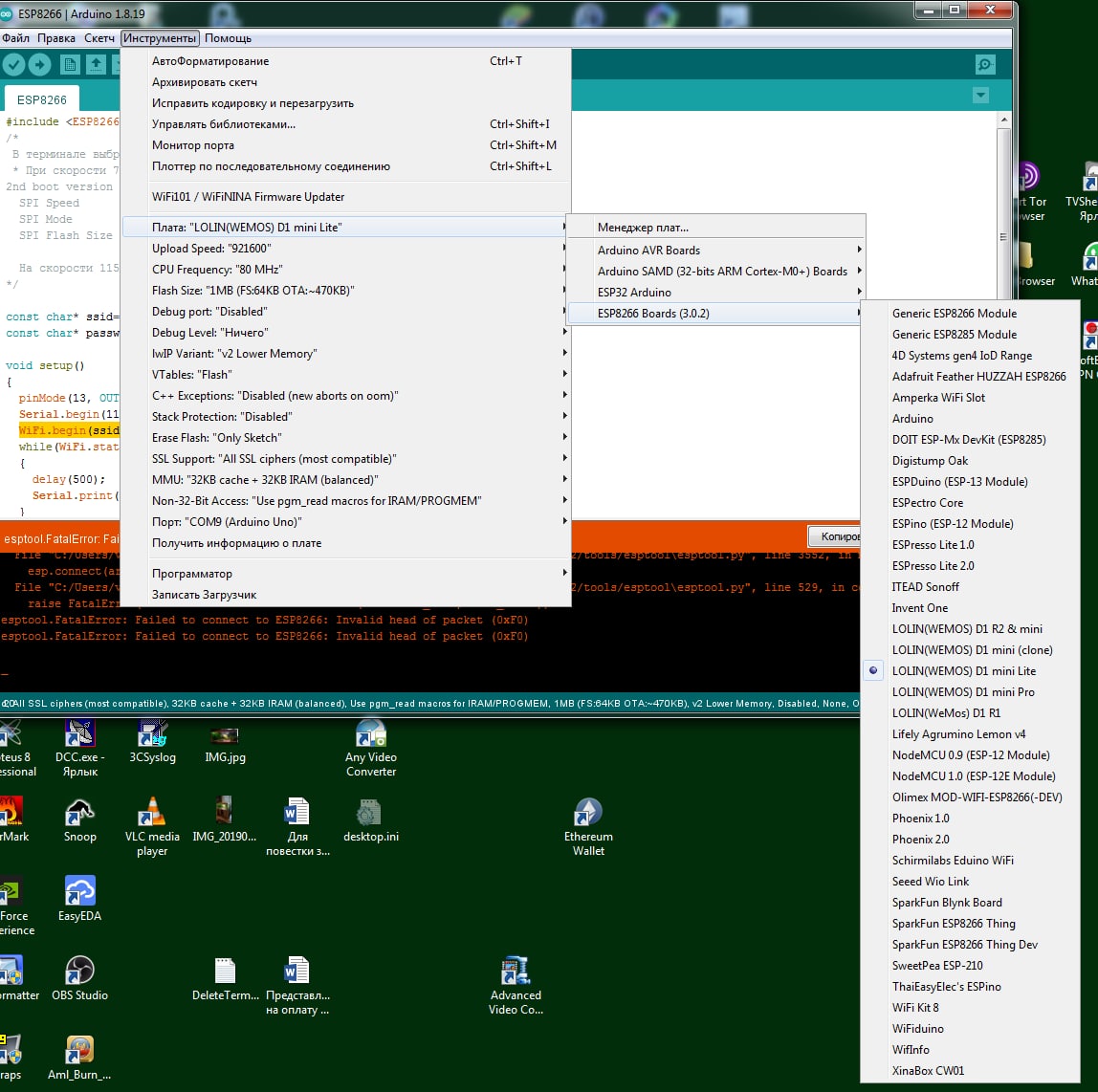The height and width of the screenshot is (1092, 1098).
Task: Click the editor scrollbar up arrow
Action: pos(1004,120)
